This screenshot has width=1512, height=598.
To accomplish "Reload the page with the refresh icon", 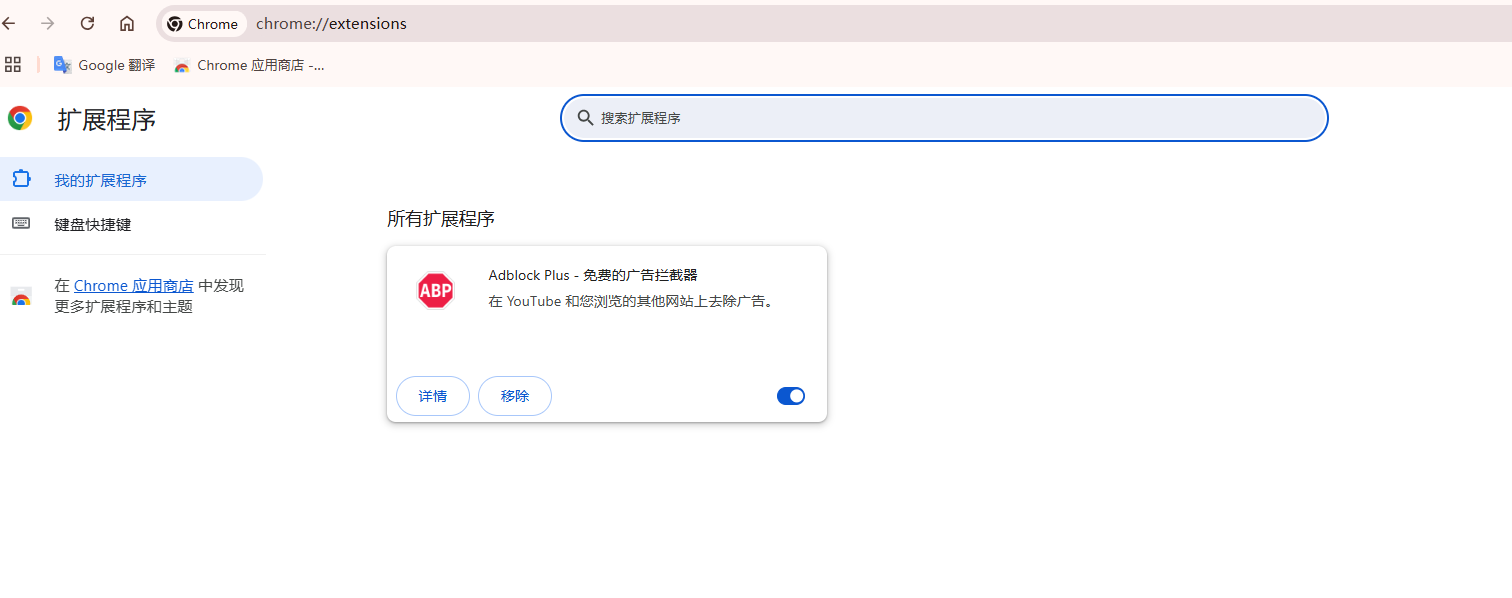I will click(x=87, y=23).
